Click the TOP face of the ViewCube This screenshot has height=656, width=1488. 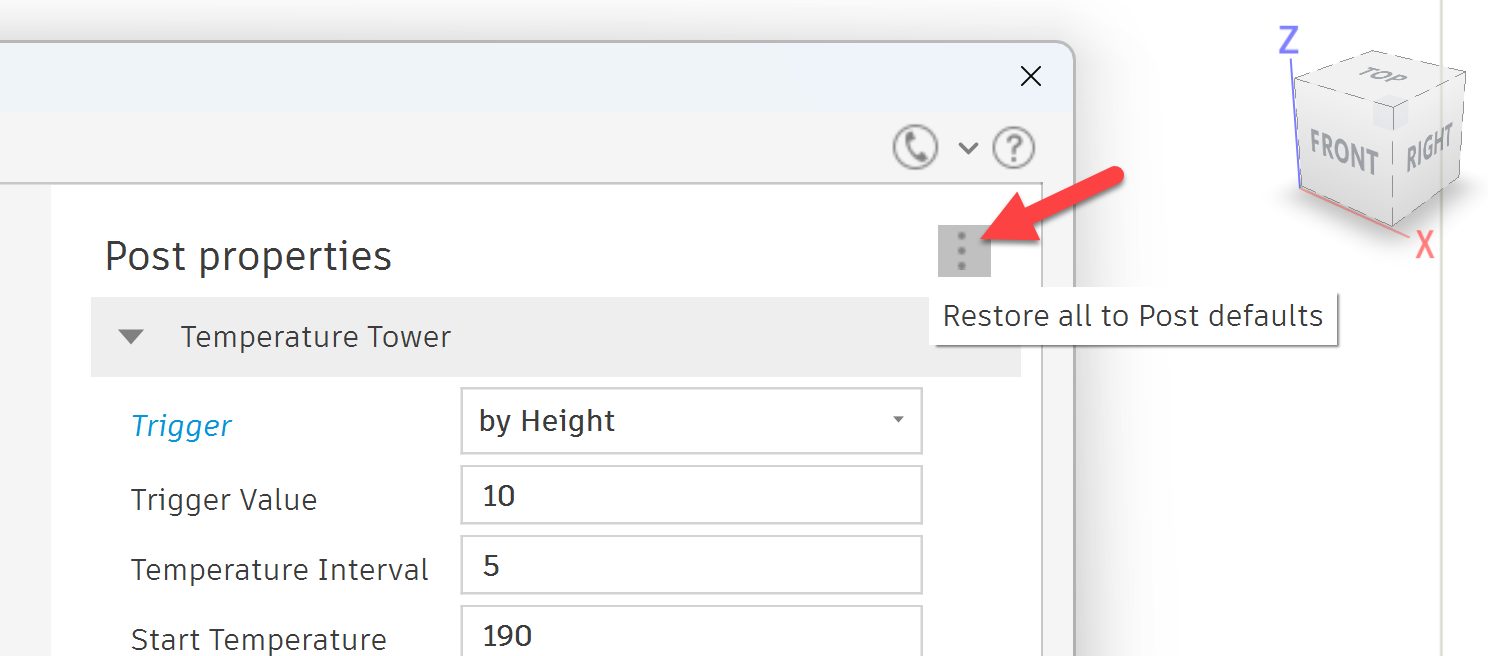1382,80
